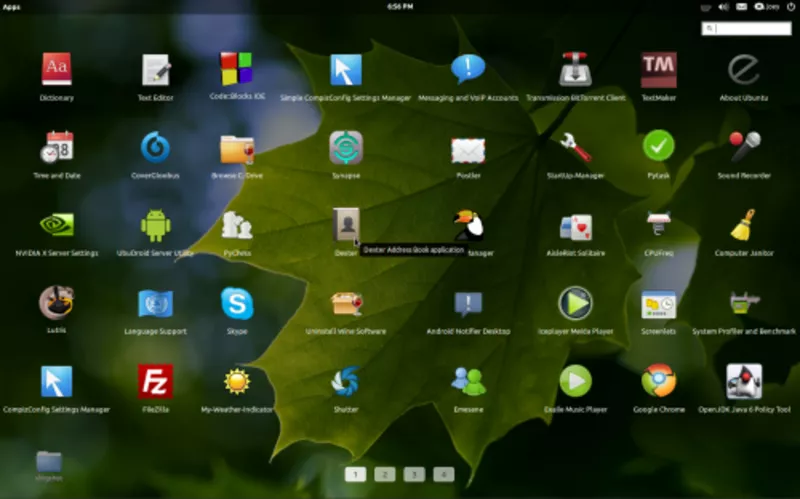Screen dimensions: 800x499
Task: Open the TextMaker app
Action: pos(659,69)
